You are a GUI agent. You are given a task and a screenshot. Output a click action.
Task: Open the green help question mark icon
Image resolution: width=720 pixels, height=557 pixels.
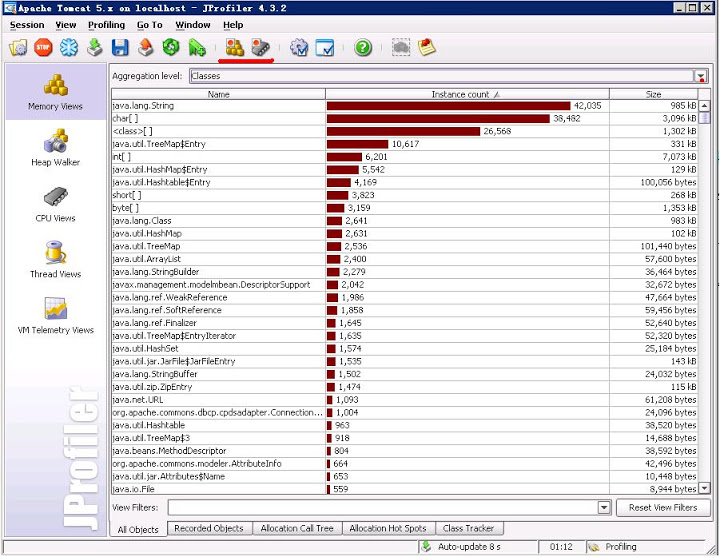point(362,47)
